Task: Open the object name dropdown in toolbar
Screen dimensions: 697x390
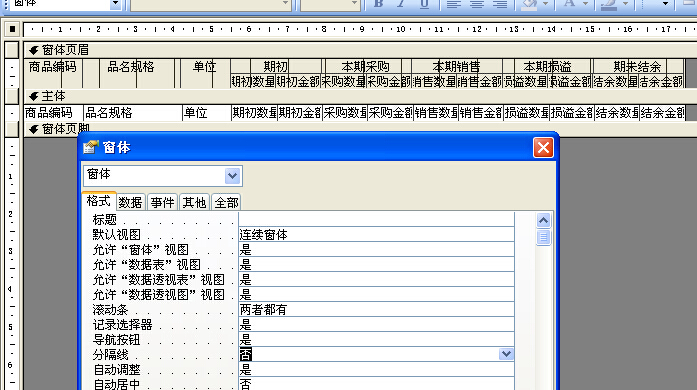Action: (x=116, y=4)
